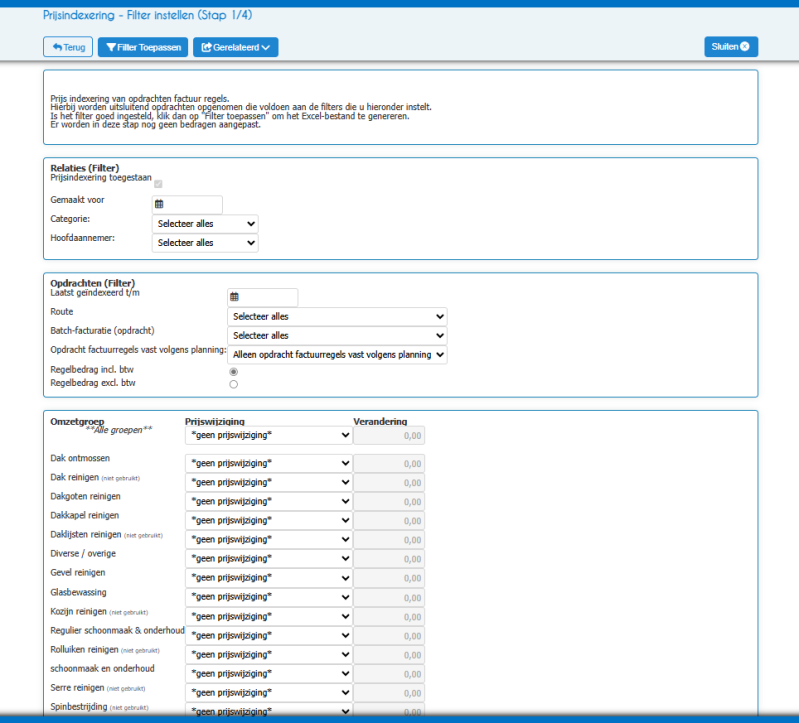799x723 pixels.
Task: Close page with Sluiten button
Action: point(731,46)
